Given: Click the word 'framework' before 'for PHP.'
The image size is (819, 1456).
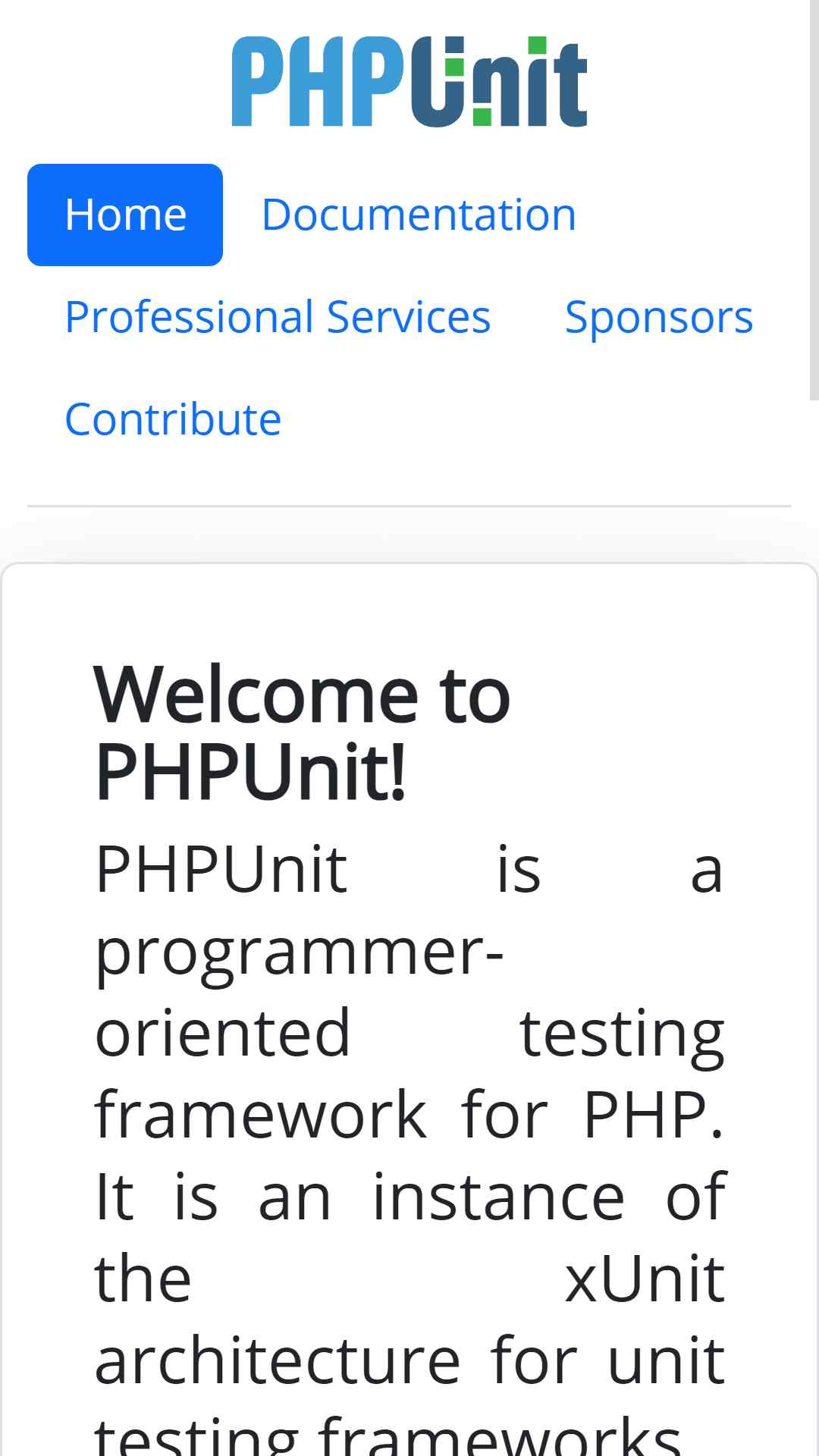Looking at the screenshot, I should point(260,1115).
